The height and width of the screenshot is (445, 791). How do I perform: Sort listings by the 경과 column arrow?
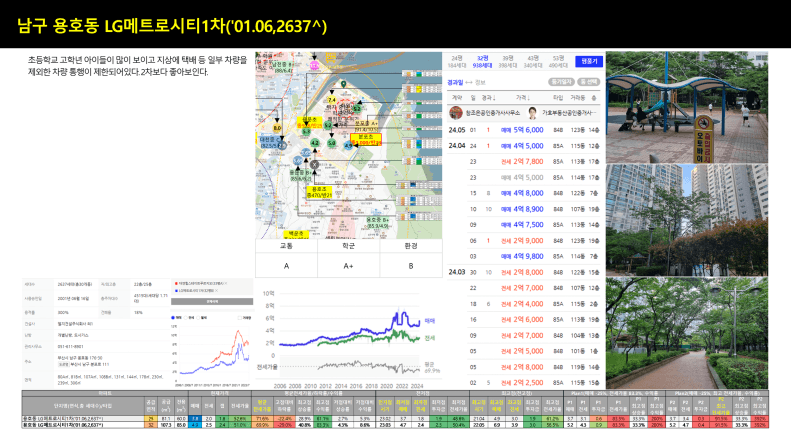pos(493,98)
